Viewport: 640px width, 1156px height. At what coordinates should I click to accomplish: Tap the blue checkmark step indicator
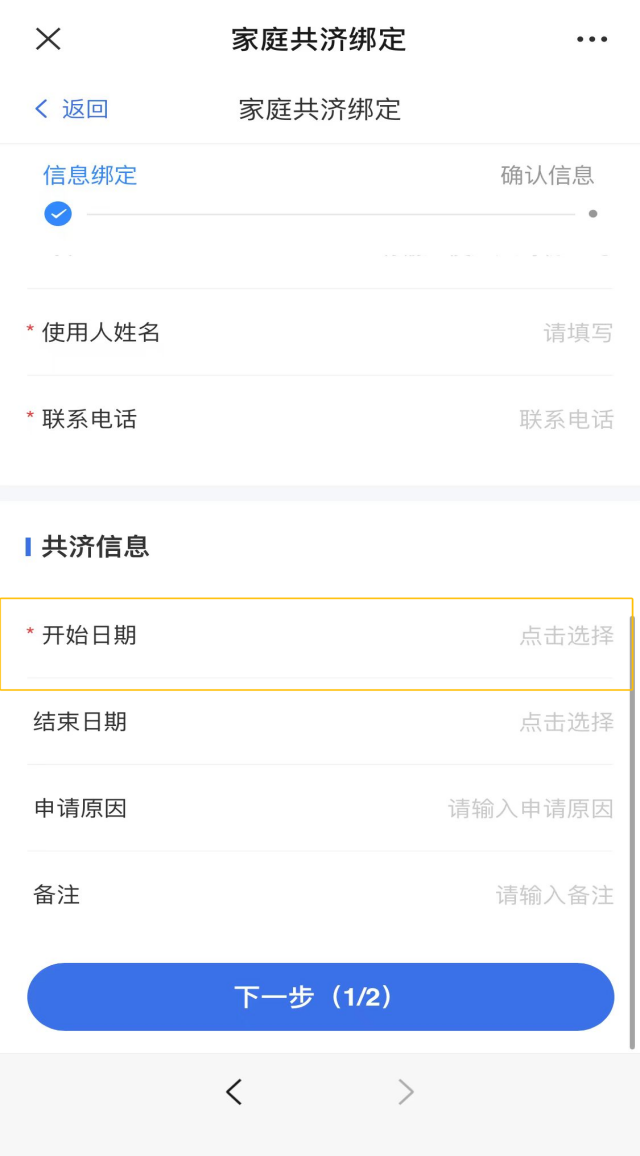tap(58, 214)
